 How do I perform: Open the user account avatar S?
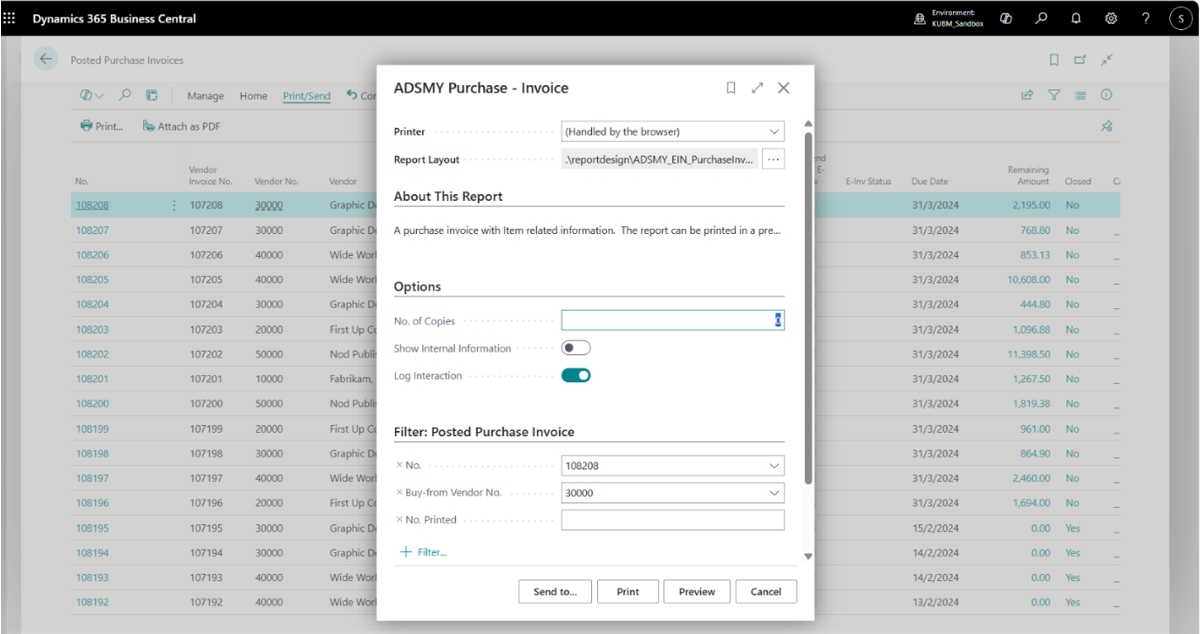(1181, 18)
